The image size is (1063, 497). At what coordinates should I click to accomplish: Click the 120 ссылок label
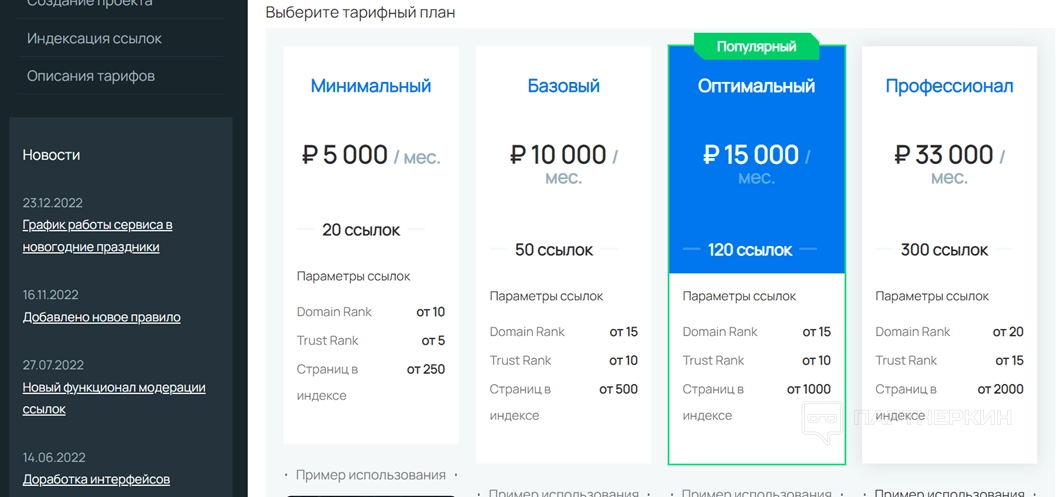tap(750, 250)
